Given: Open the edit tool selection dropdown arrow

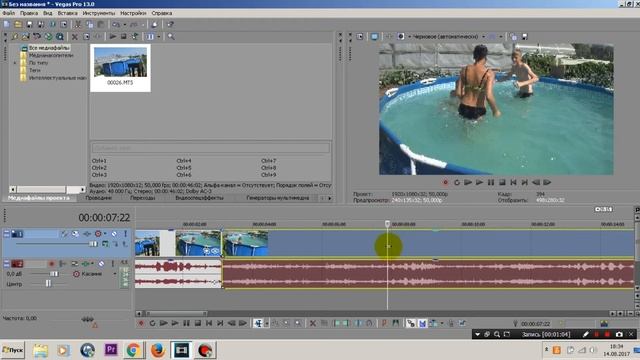Looking at the screenshot, I should pyautogui.click(x=267, y=323).
